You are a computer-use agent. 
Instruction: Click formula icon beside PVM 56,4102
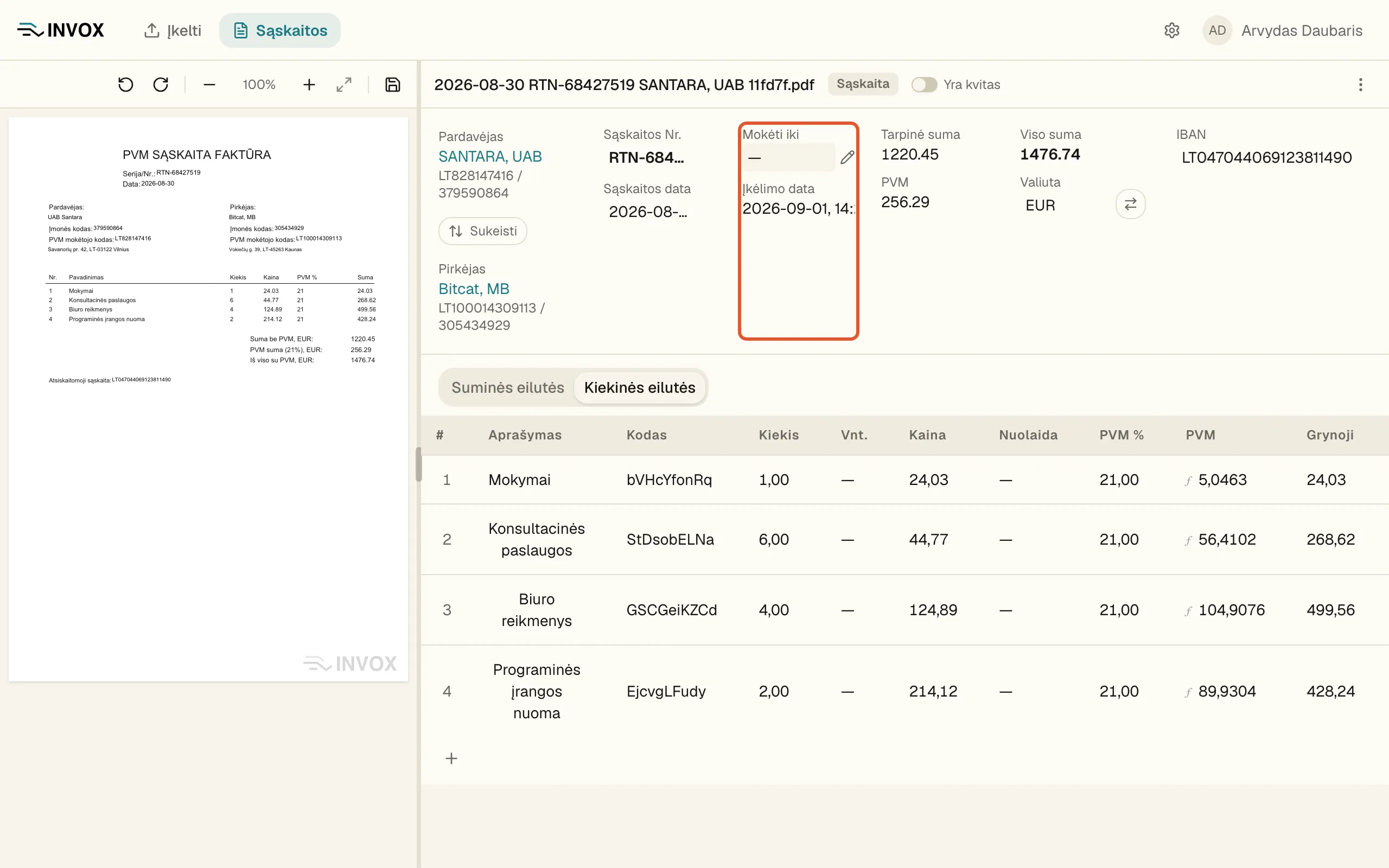coord(1189,541)
